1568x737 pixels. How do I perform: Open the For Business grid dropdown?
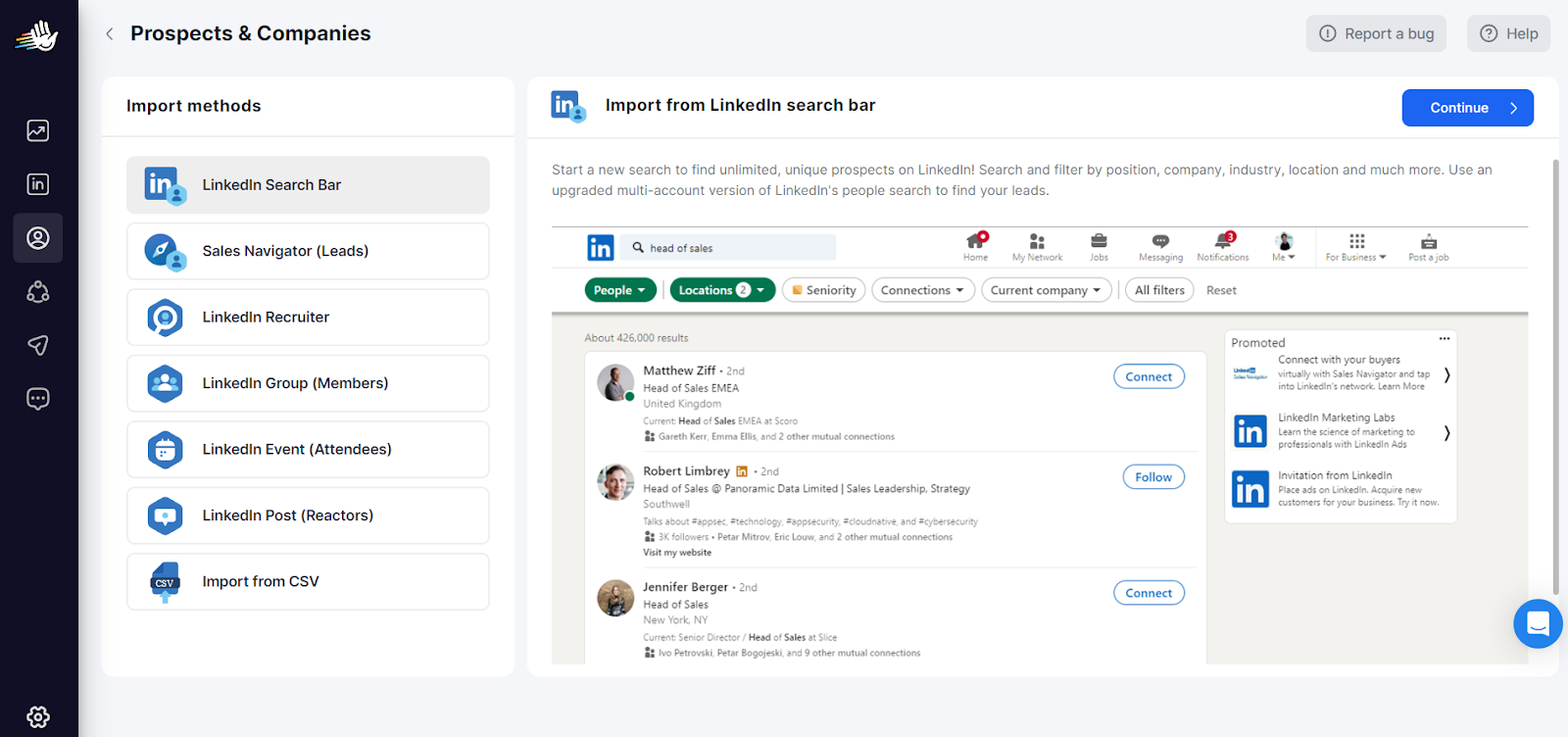point(1356,247)
